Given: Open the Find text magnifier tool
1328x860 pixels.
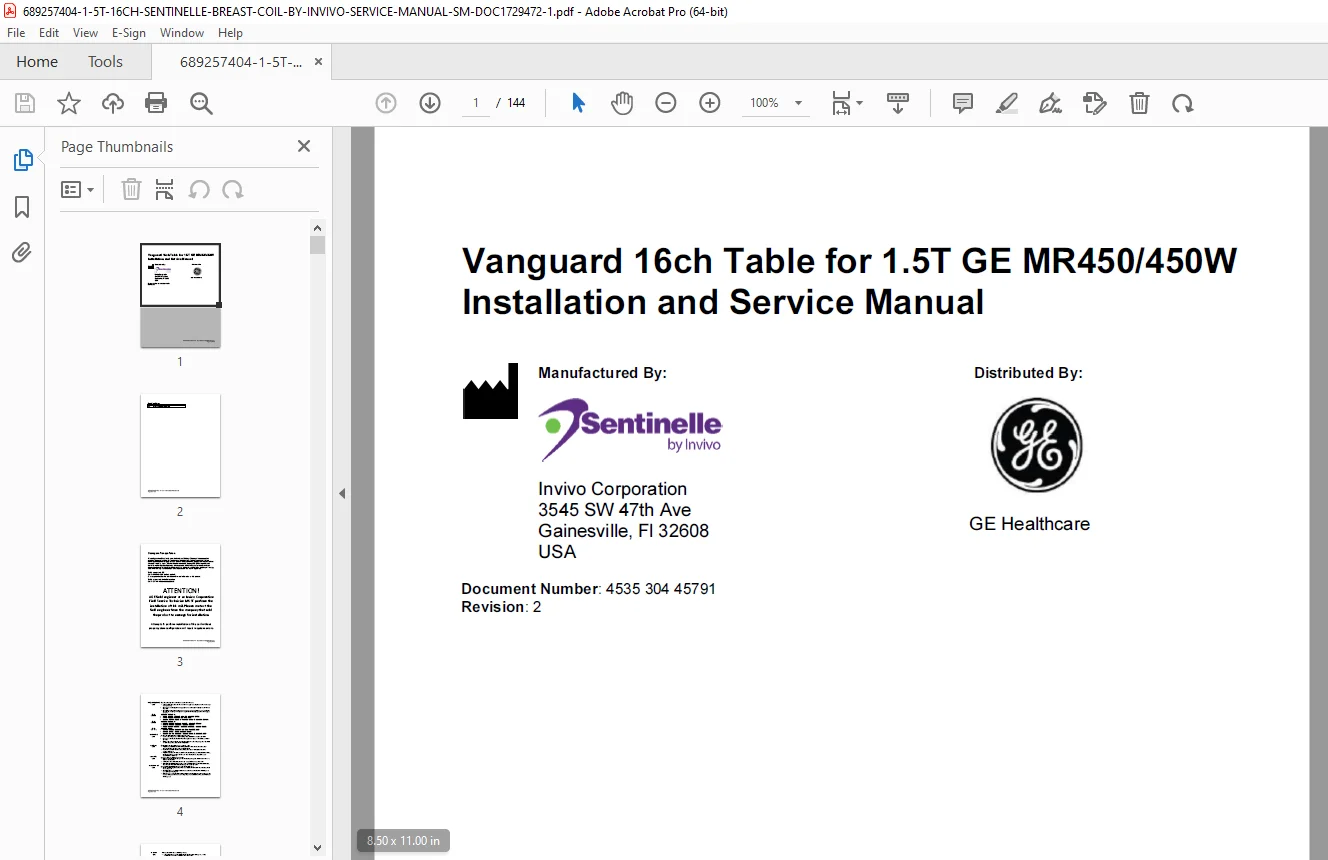Looking at the screenshot, I should [201, 103].
